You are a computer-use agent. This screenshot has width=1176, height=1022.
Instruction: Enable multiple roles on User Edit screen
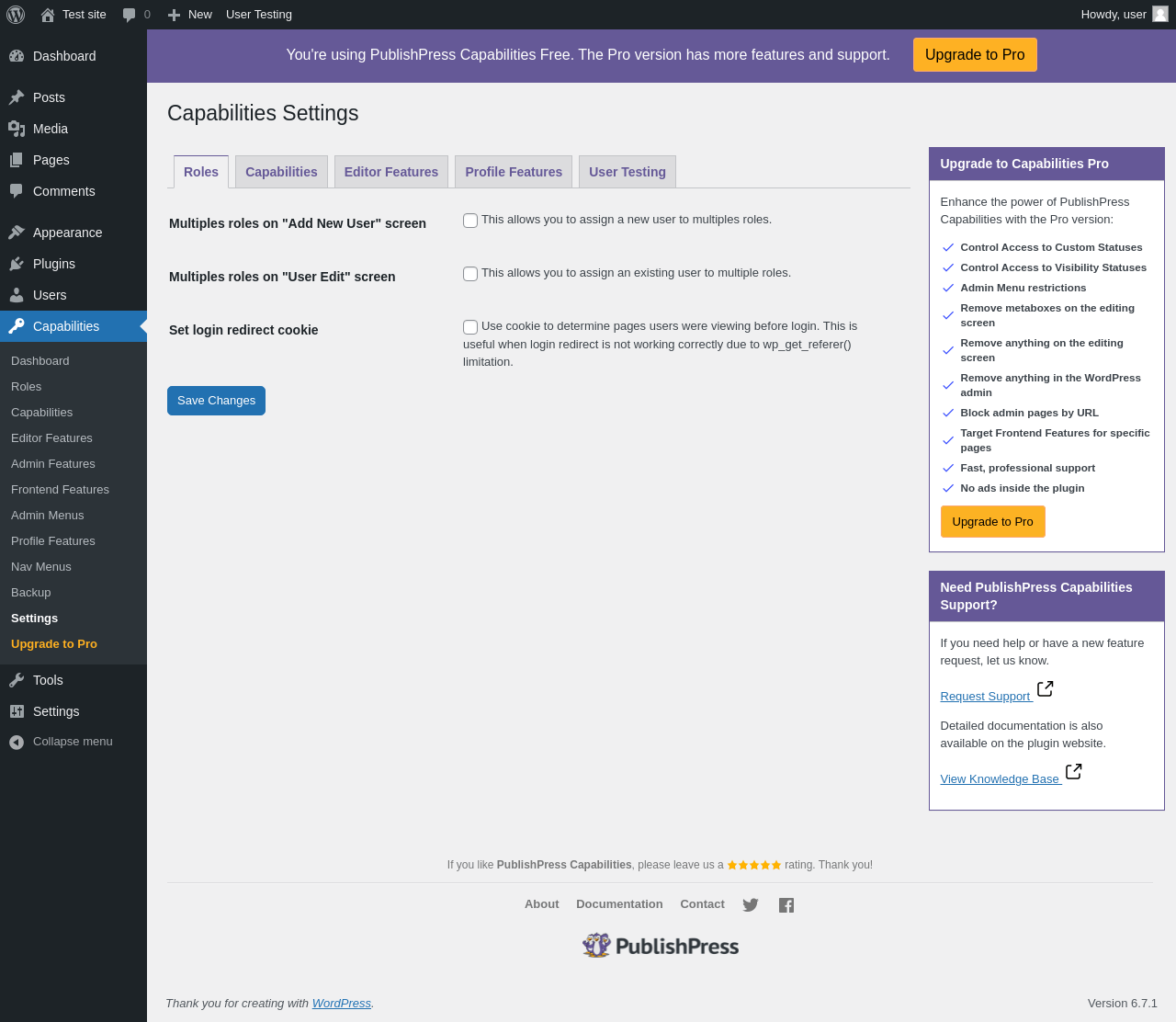pyautogui.click(x=470, y=274)
